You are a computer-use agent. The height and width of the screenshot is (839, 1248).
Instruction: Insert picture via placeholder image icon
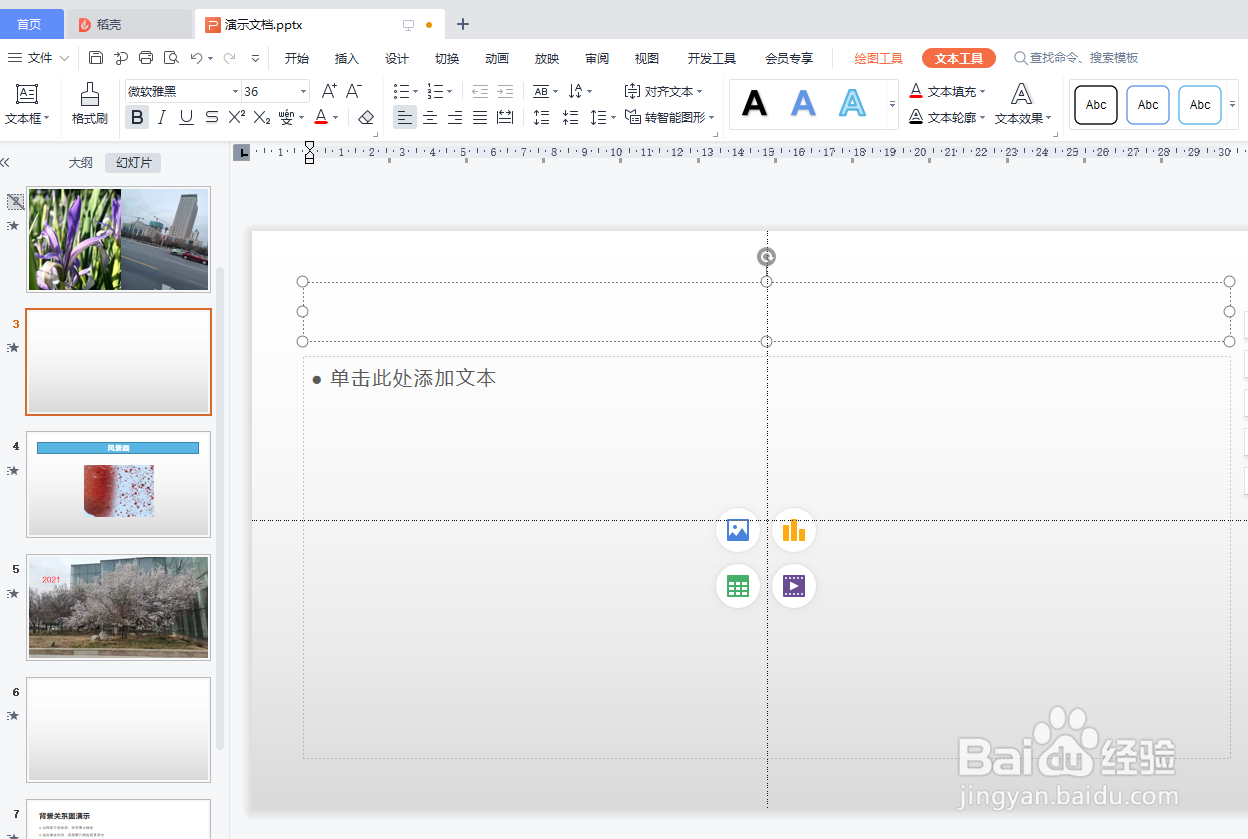click(738, 530)
